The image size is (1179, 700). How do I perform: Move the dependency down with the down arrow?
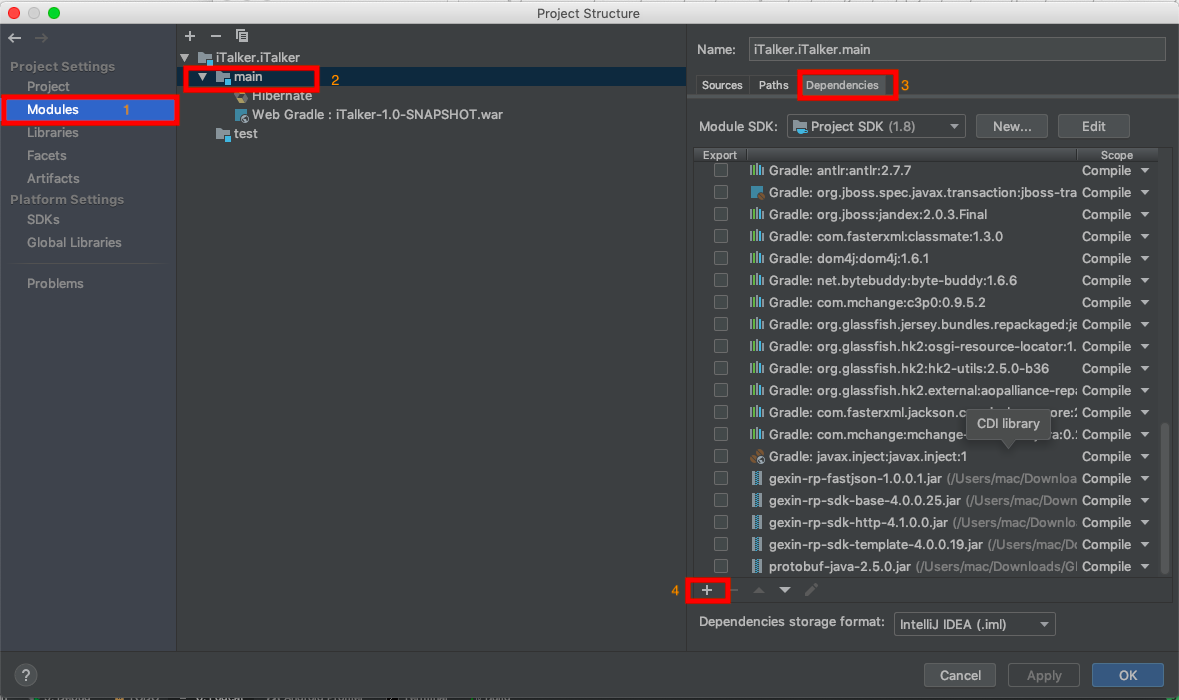click(785, 590)
